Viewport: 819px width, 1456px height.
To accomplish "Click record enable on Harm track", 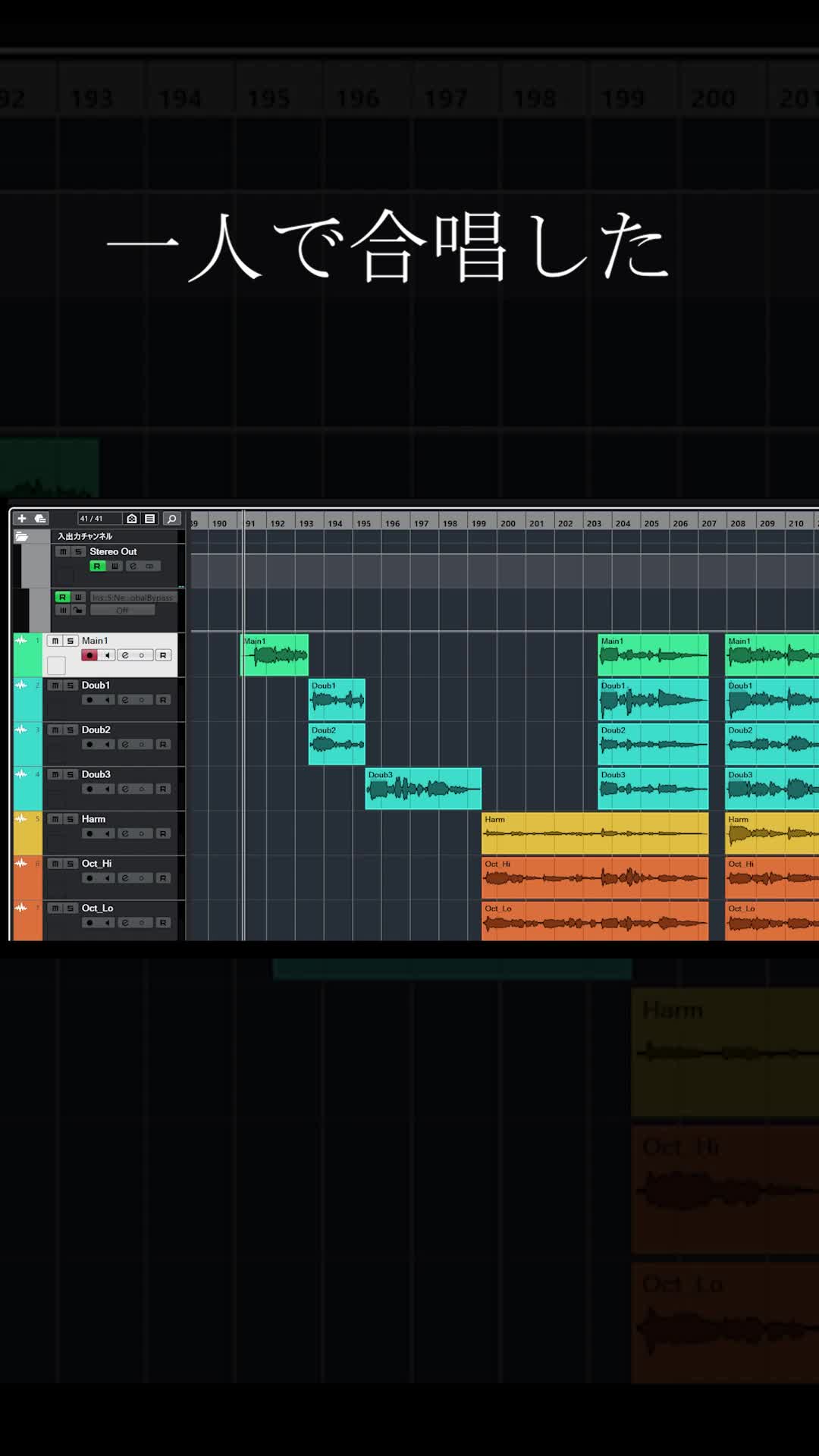I will (x=89, y=833).
